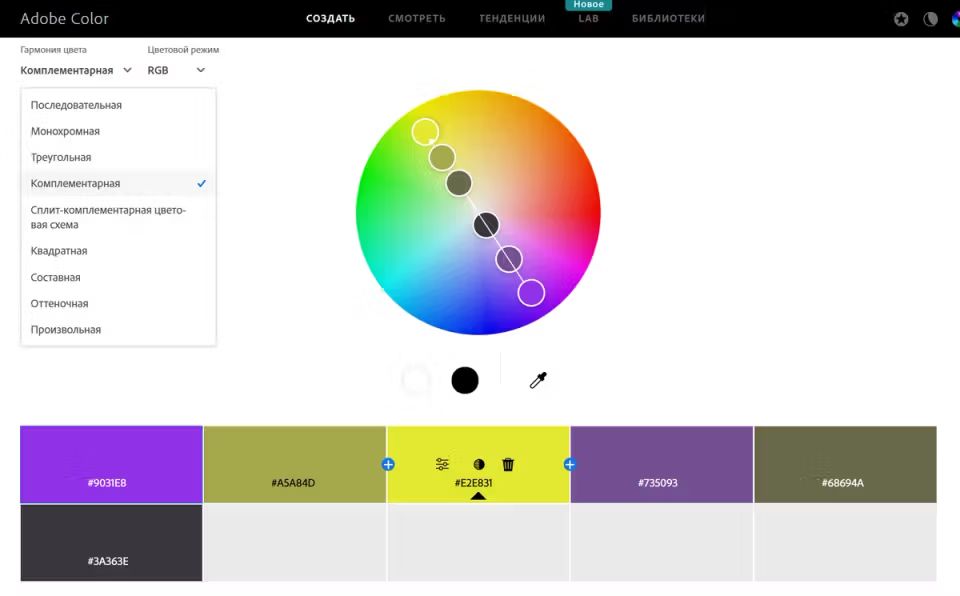Add a color left of the yellow swatch
Viewport: 960px width, 596px height.
[388, 464]
